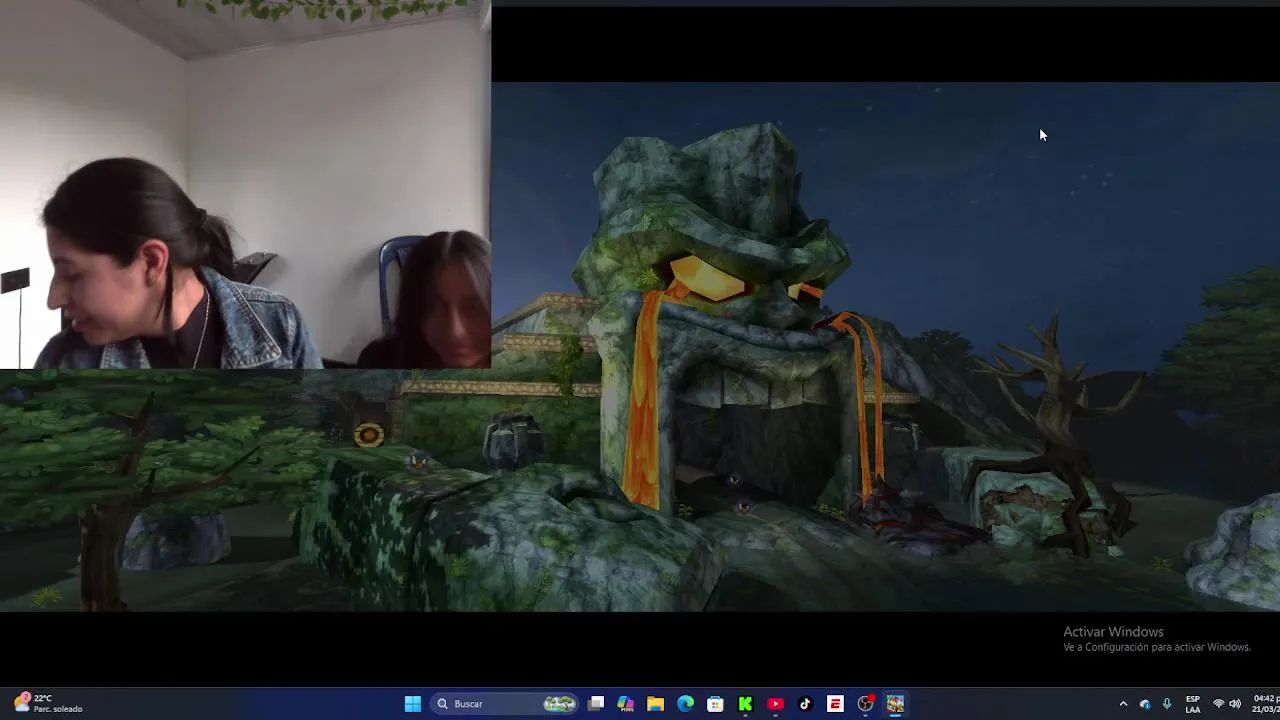The height and width of the screenshot is (720, 1280).
Task: Click the microphone tray icon
Action: (1166, 704)
